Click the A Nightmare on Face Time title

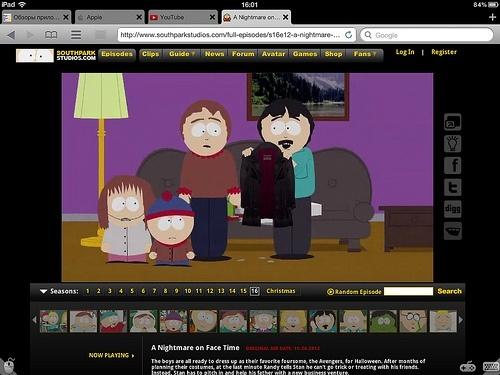point(195,348)
